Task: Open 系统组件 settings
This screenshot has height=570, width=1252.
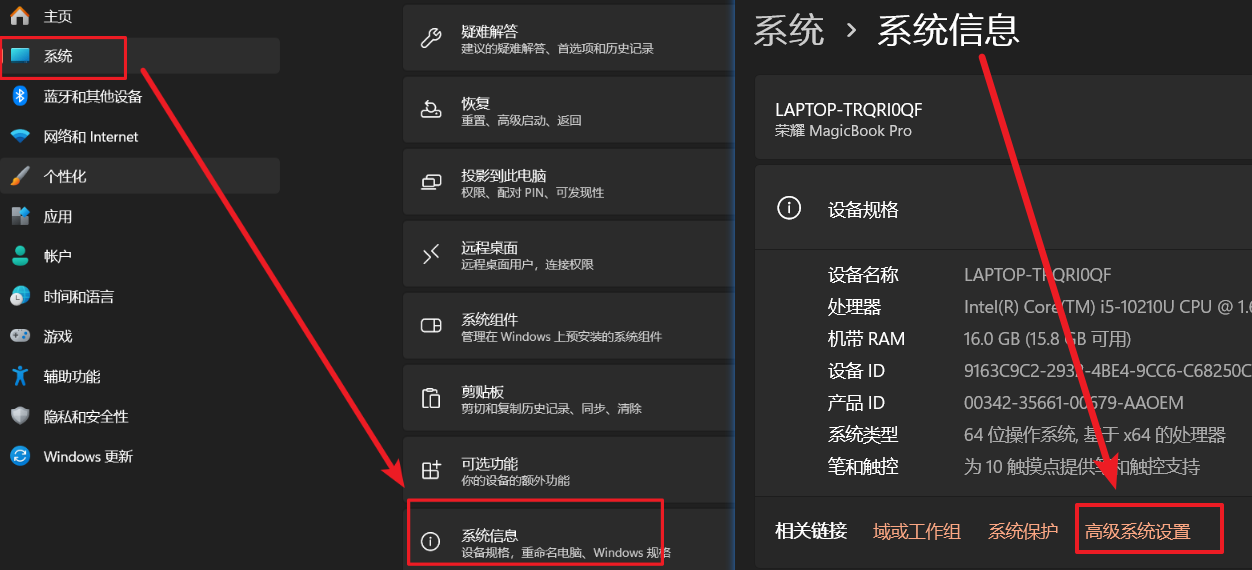Action: pyautogui.click(x=568, y=327)
